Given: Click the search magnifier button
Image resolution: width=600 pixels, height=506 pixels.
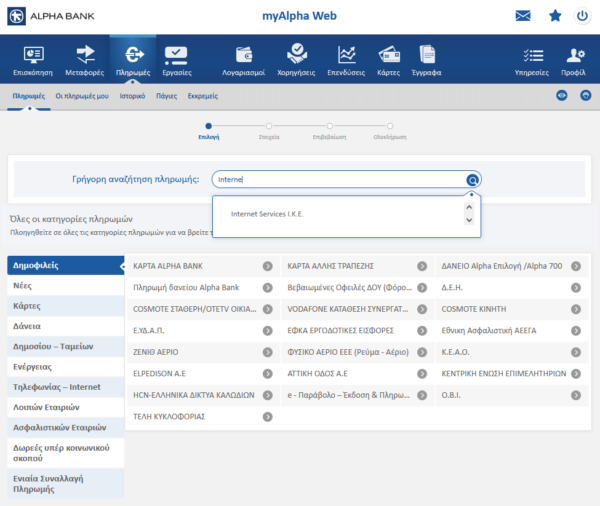Looking at the screenshot, I should pos(472,180).
